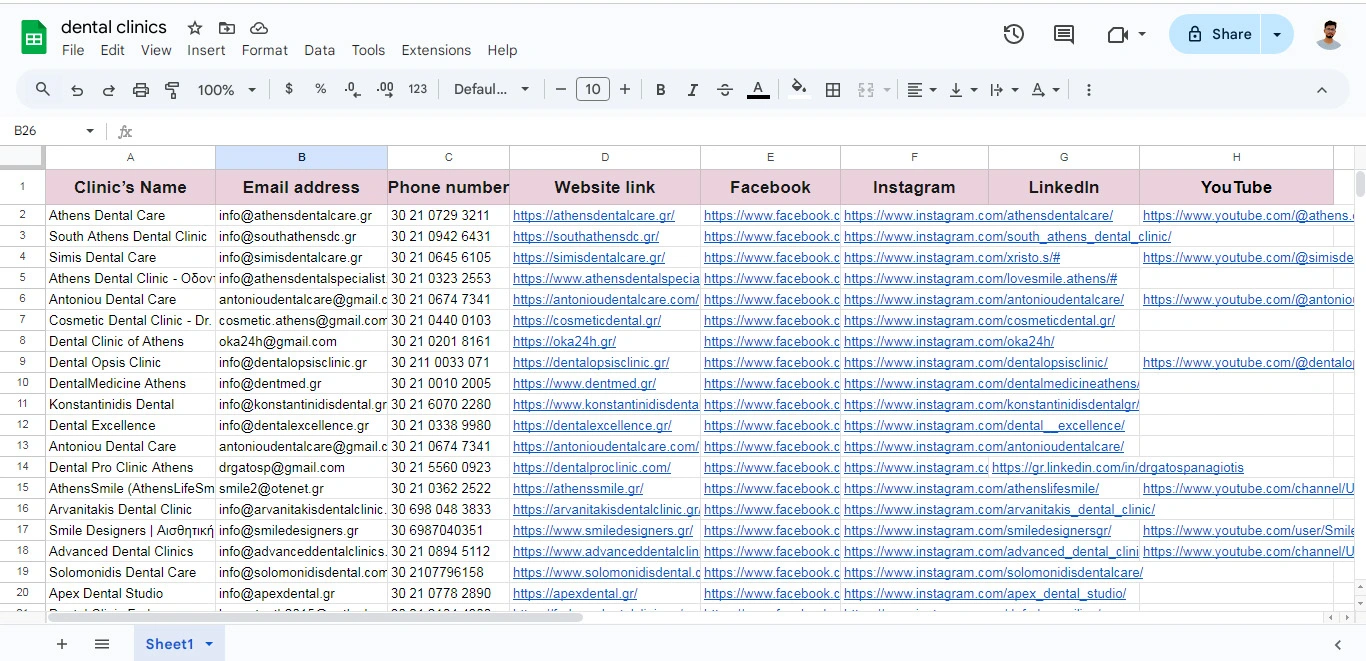Open the Extensions menu
1366x661 pixels.
tap(436, 50)
